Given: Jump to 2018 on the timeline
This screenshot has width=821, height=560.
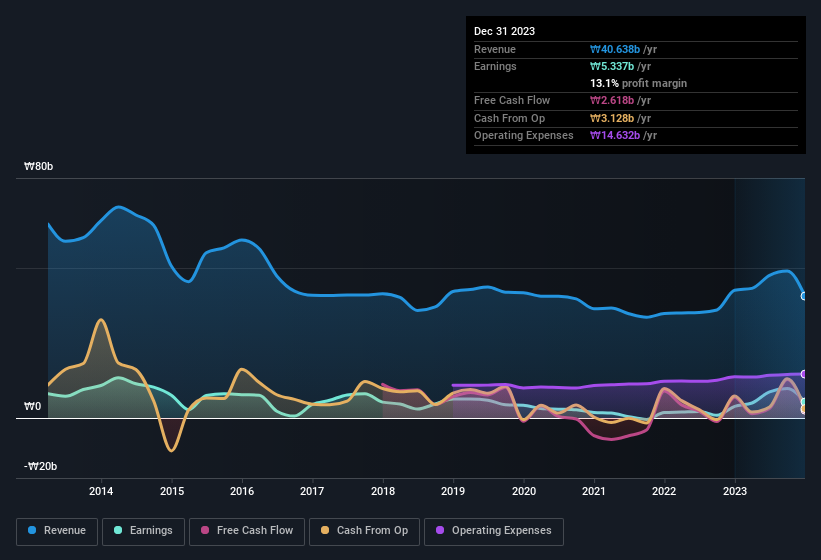Looking at the screenshot, I should pyautogui.click(x=383, y=491).
